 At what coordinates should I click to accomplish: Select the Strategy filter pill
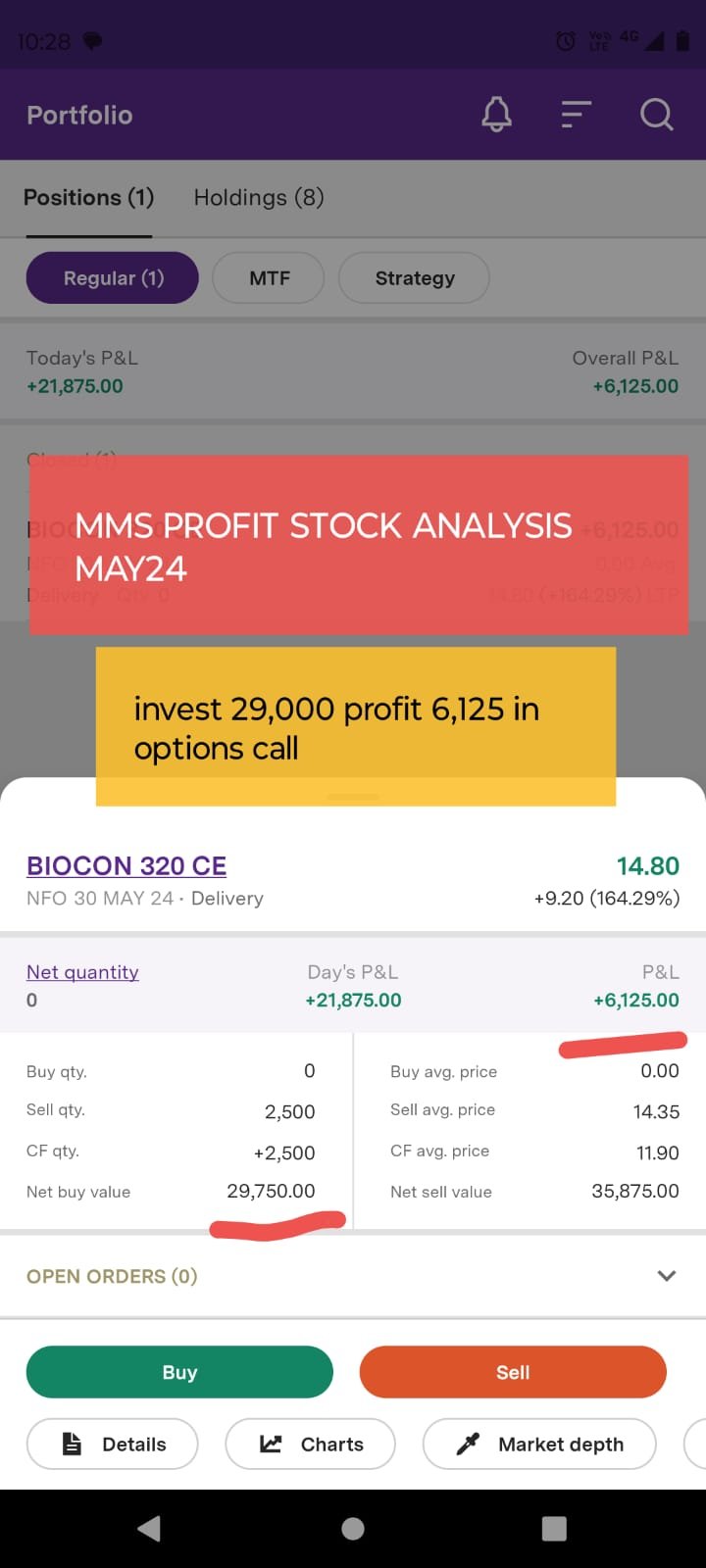coord(414,278)
